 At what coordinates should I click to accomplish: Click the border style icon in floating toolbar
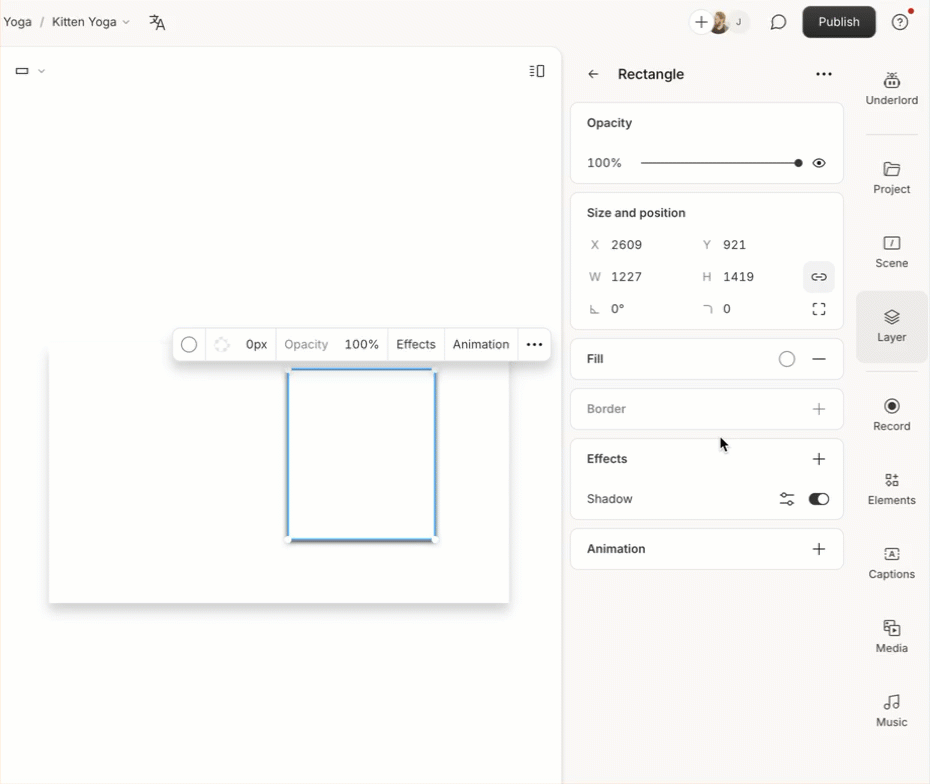(x=222, y=345)
